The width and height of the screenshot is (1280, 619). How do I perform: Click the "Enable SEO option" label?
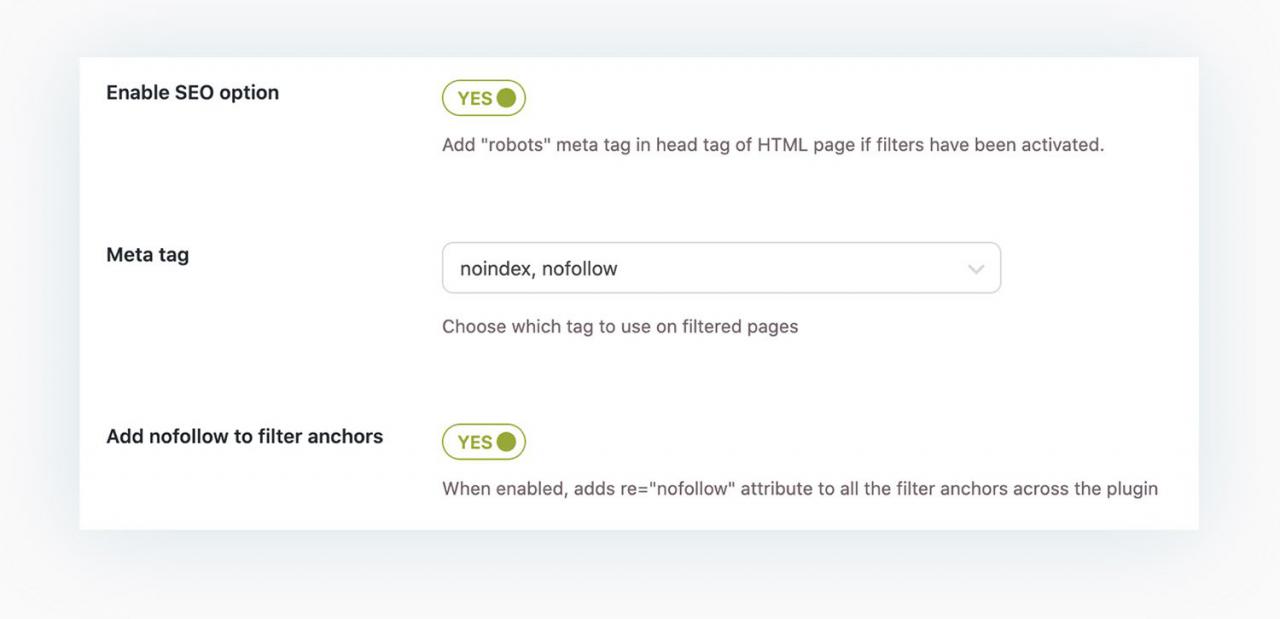point(192,93)
